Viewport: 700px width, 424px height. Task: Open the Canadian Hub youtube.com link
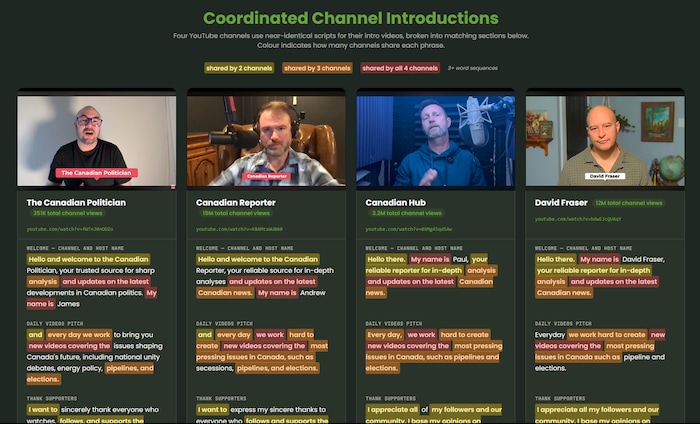coord(408,229)
